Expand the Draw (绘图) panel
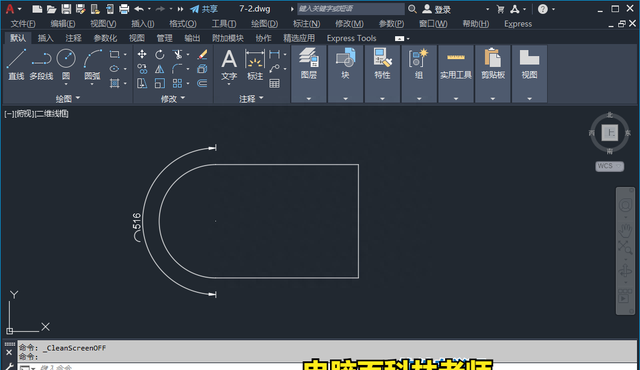 click(67, 98)
